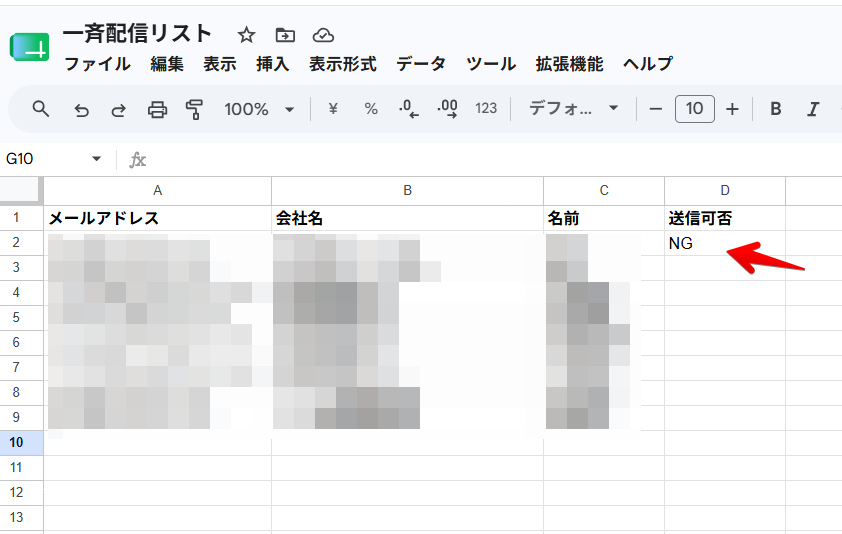The image size is (842, 534).
Task: Select column D header
Action: point(725,190)
